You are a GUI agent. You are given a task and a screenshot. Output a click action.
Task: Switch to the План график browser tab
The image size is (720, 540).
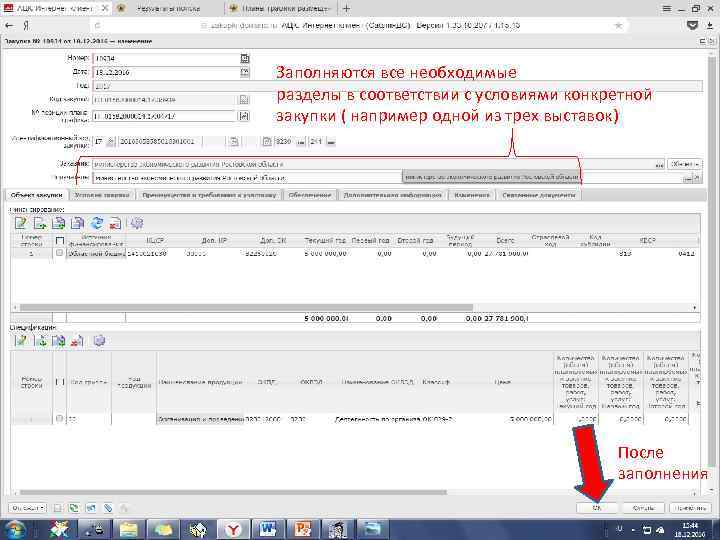pos(280,9)
